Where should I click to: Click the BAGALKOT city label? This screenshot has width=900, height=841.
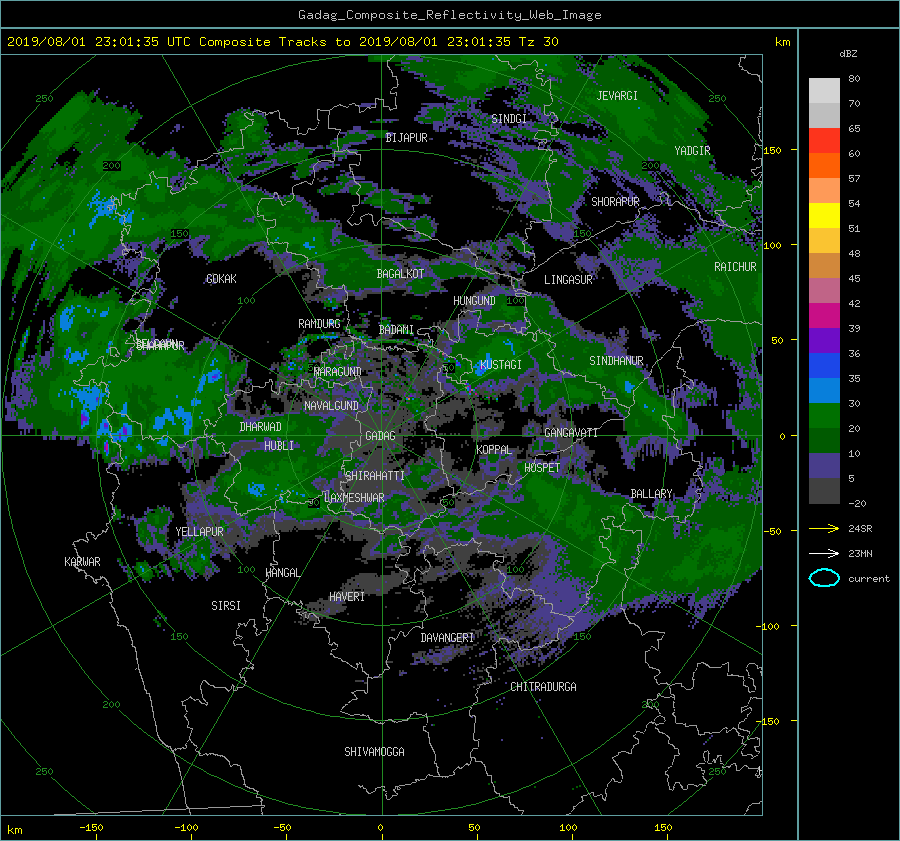pos(400,274)
